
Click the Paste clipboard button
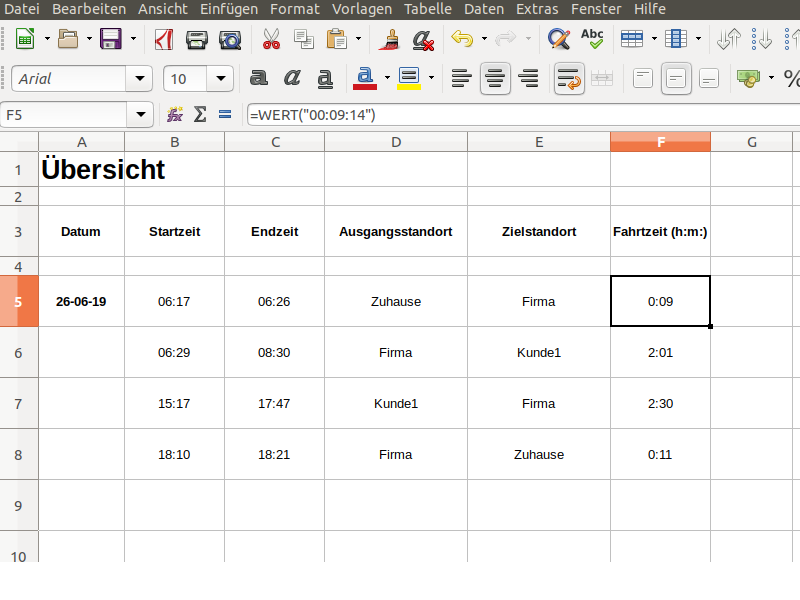336,40
